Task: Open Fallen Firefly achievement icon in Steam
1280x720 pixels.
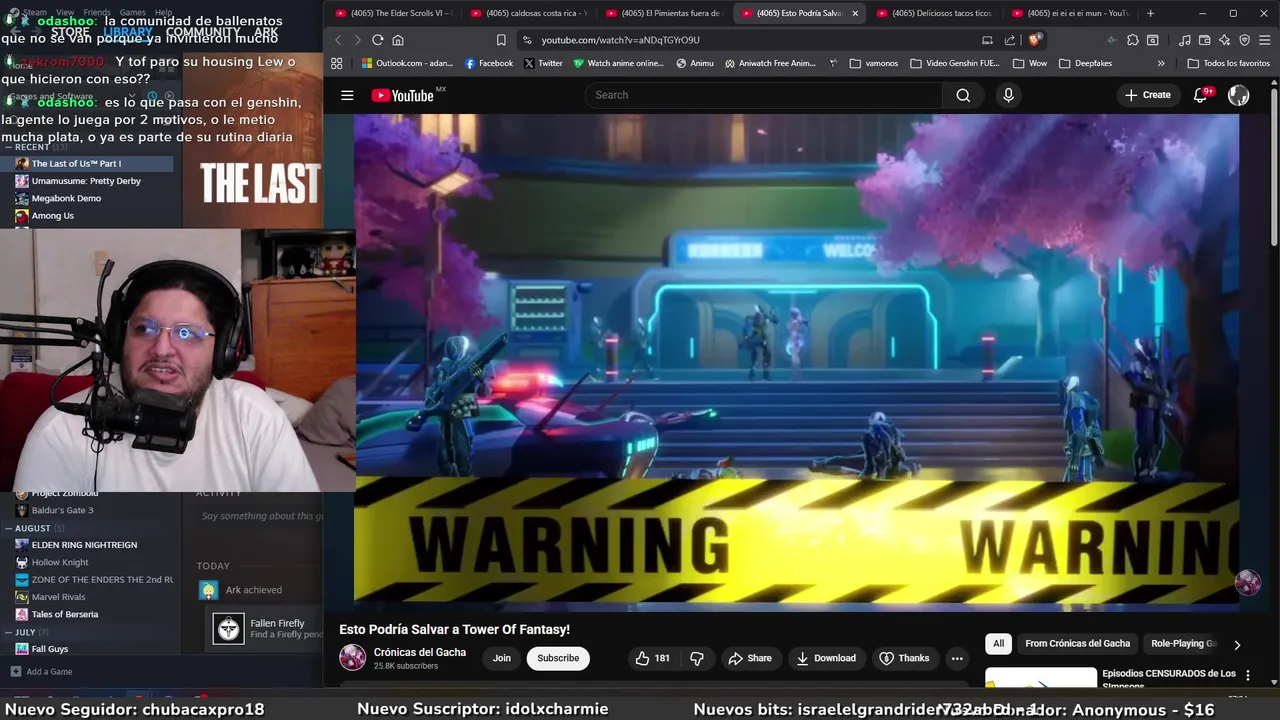Action: click(228, 628)
